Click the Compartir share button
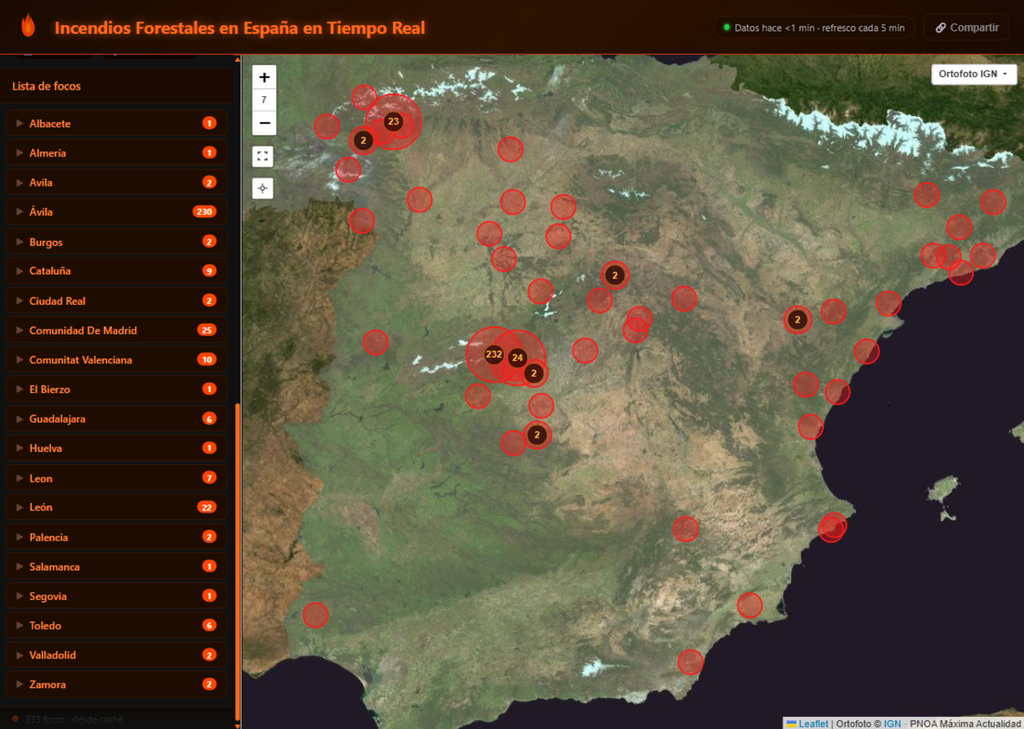1024x729 pixels. pyautogui.click(x=967, y=27)
